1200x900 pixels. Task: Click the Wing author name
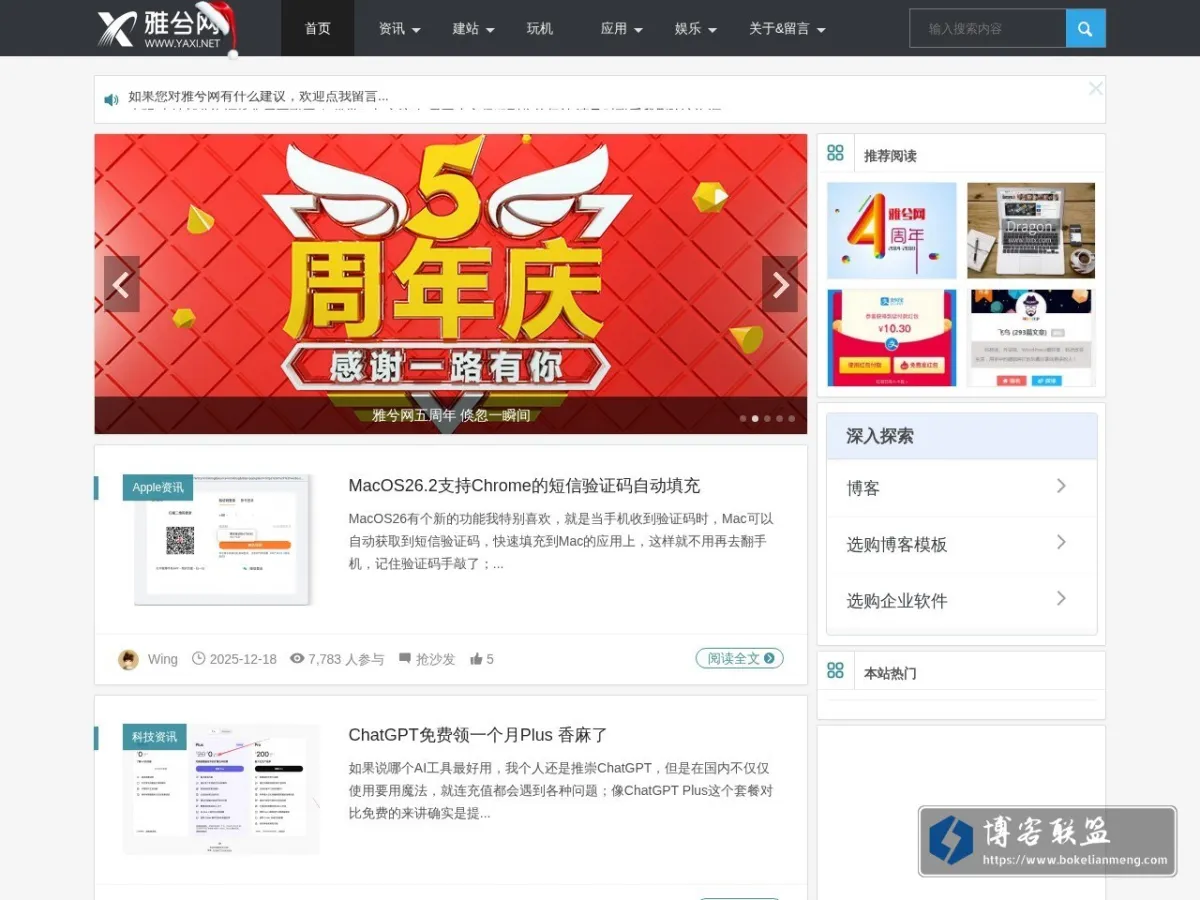coord(163,659)
